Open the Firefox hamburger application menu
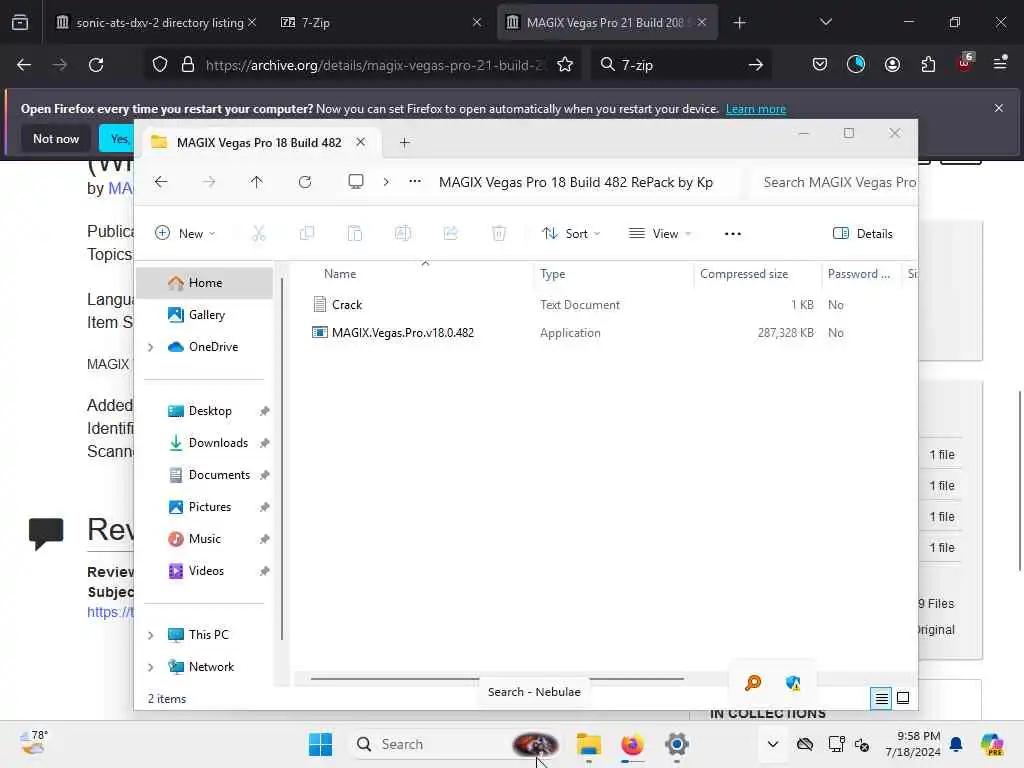The height and width of the screenshot is (768, 1024). coord(1000,63)
